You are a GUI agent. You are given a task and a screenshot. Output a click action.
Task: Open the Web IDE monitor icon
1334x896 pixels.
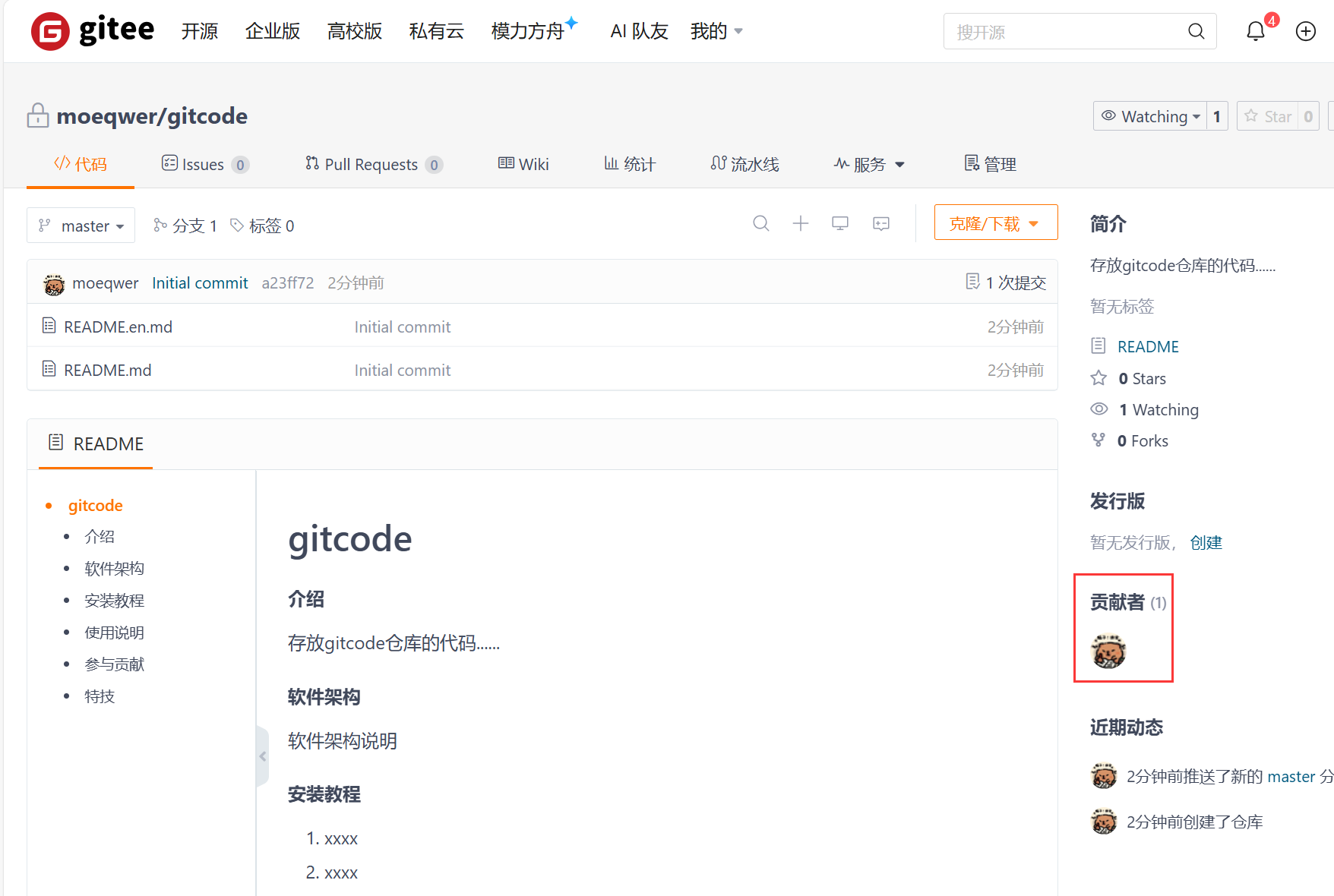(840, 223)
